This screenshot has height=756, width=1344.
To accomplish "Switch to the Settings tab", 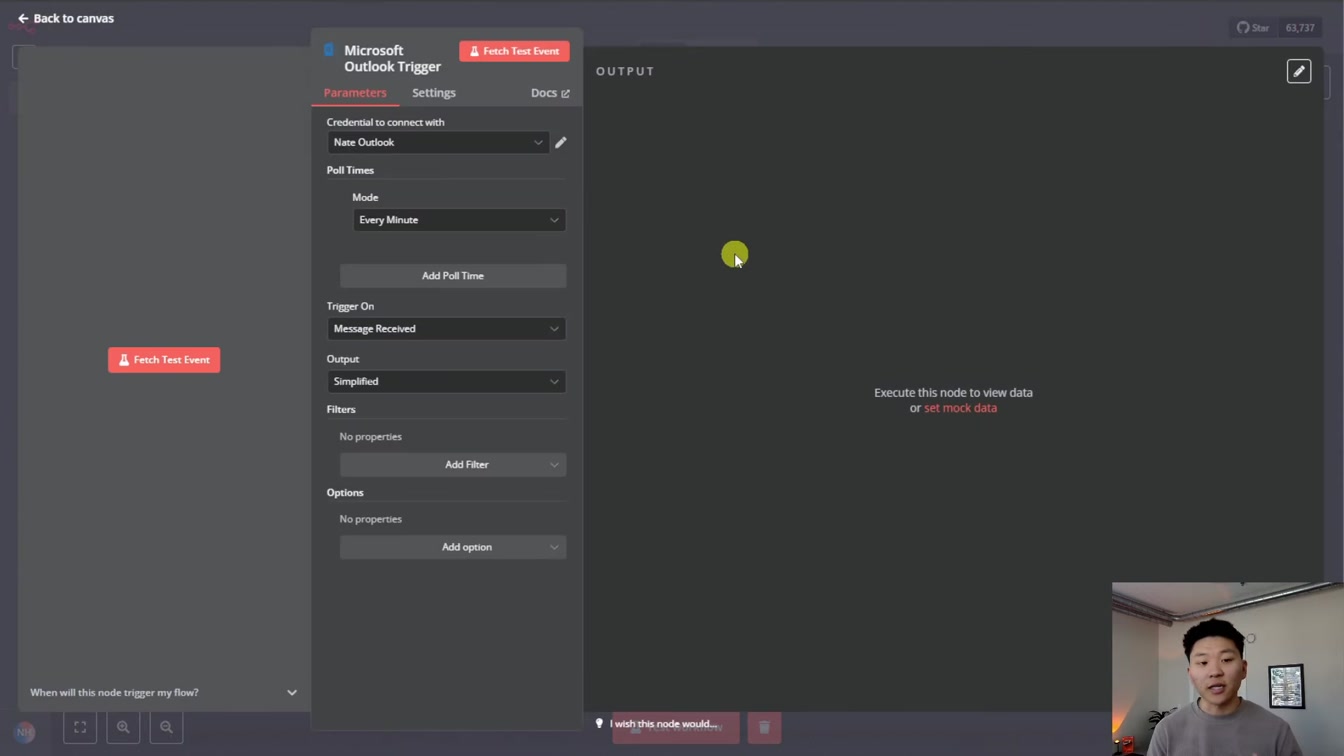I will click(434, 93).
